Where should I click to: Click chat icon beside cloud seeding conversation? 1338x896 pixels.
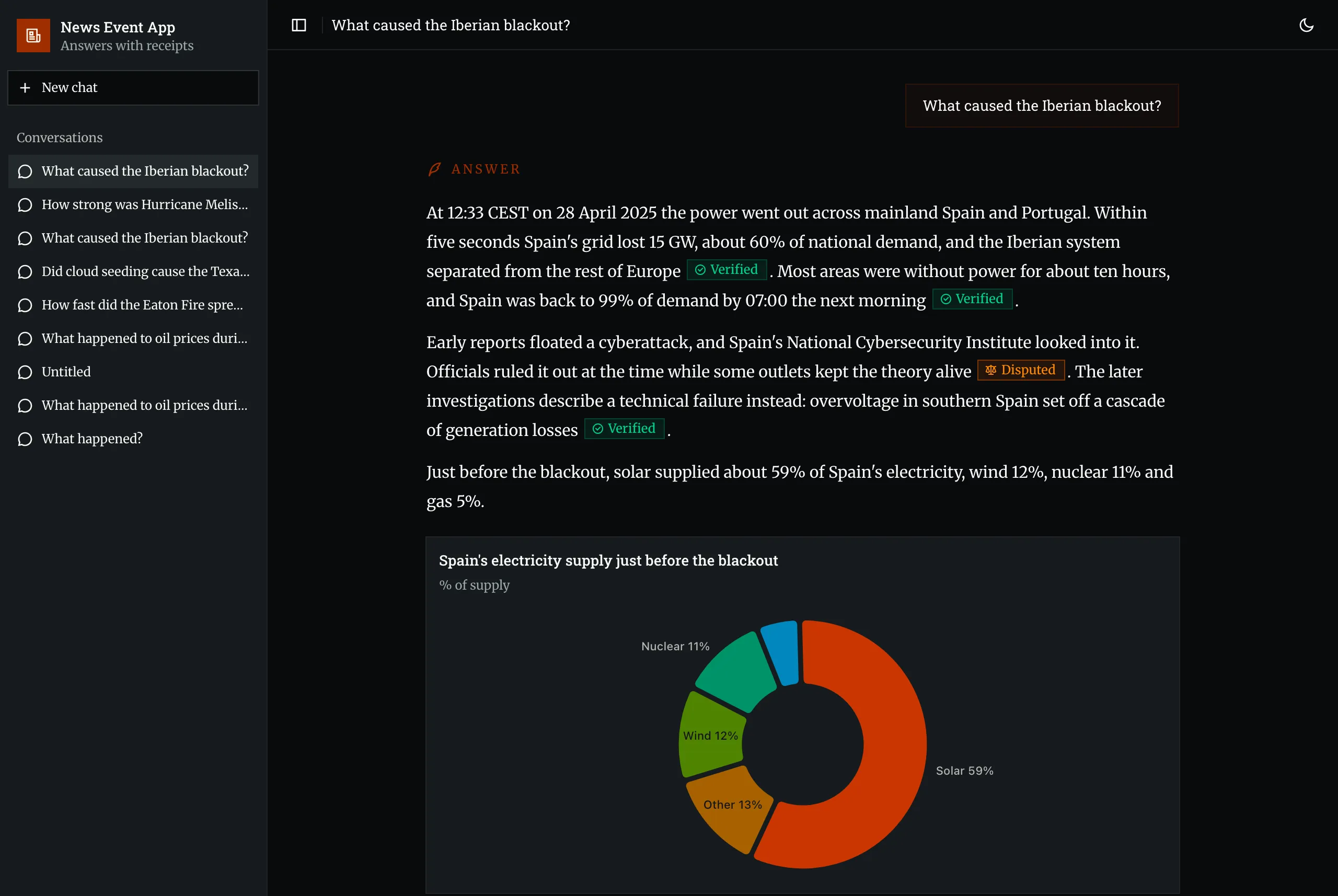pyautogui.click(x=25, y=271)
